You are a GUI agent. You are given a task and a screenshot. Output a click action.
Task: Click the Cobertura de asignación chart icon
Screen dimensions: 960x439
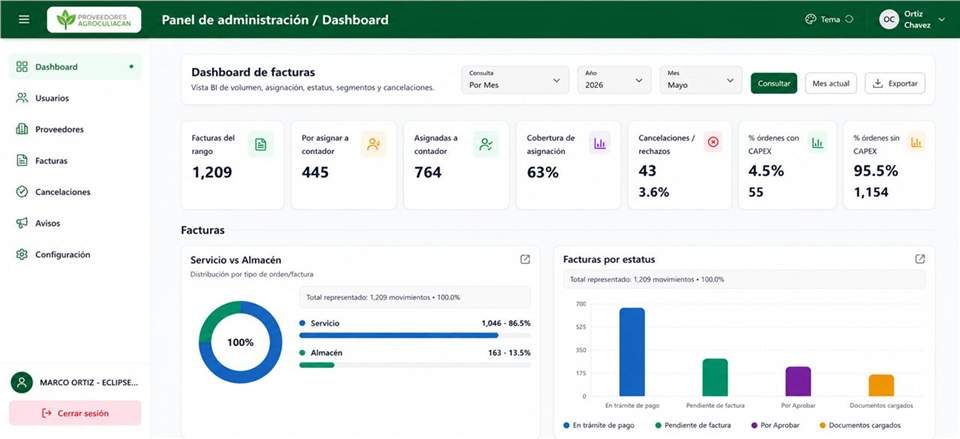(600, 144)
